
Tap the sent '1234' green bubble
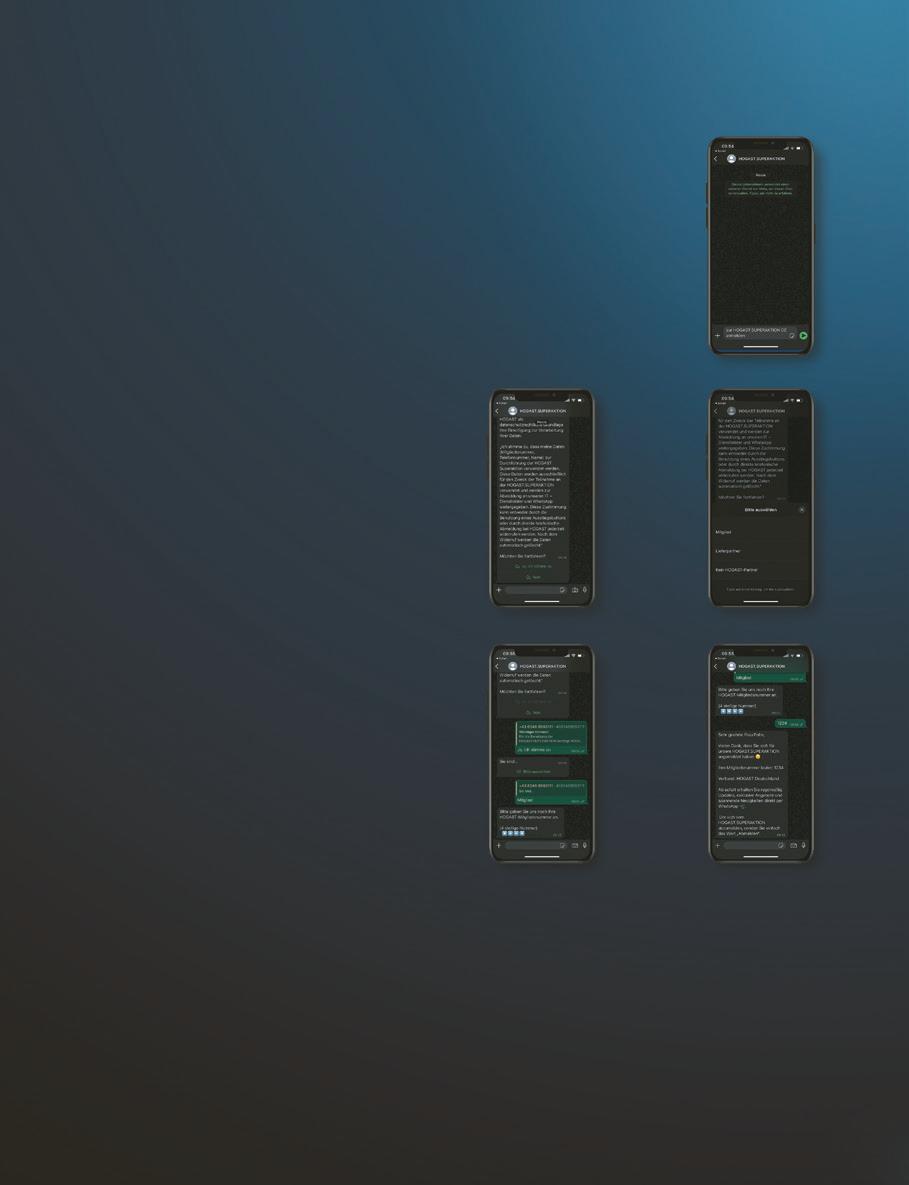(x=790, y=723)
